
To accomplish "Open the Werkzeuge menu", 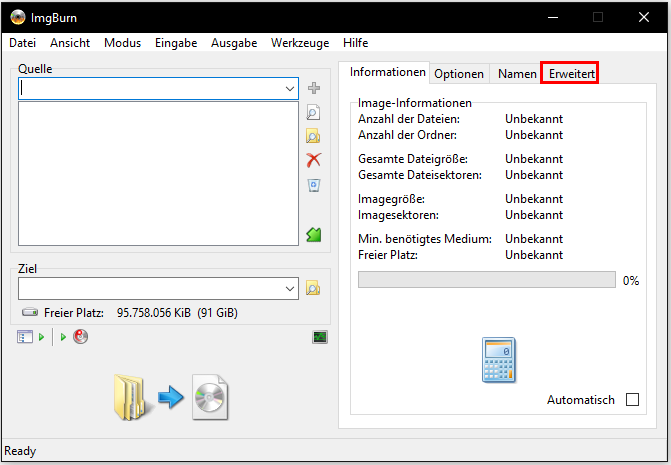I will 300,43.
